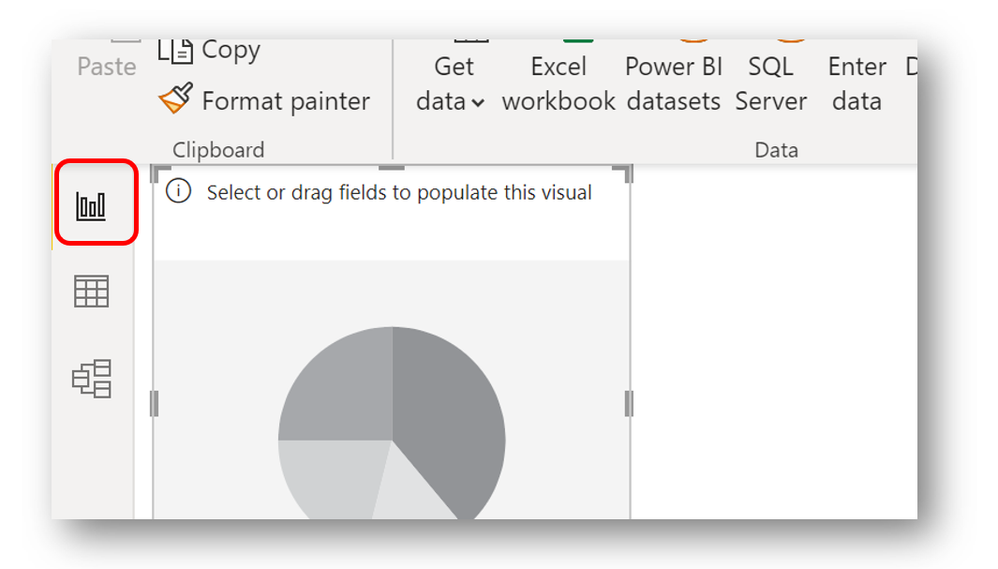Image resolution: width=998 pixels, height=569 pixels.
Task: Expand the Get data dropdown arrow
Action: (x=478, y=102)
